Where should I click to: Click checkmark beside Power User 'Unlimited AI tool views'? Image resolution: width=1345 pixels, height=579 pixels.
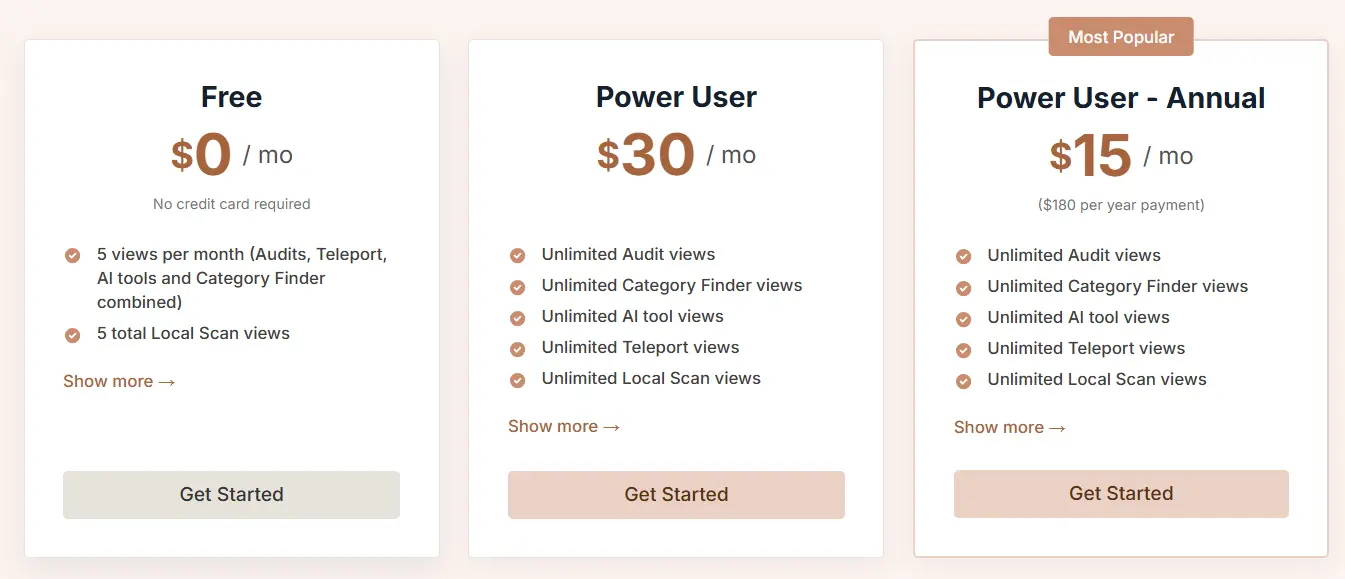[517, 318]
